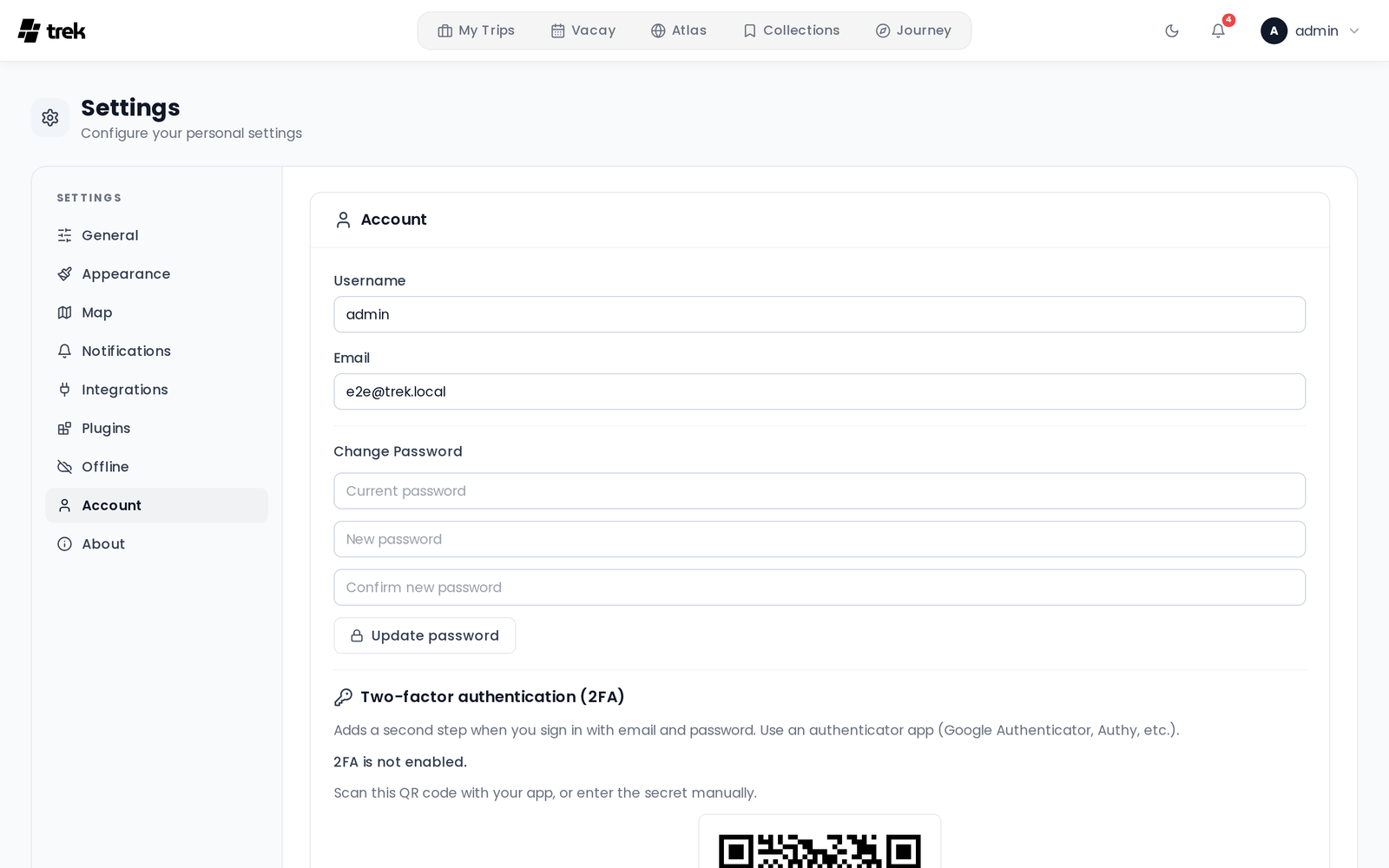This screenshot has height=868, width=1389.
Task: Click the red notification count badge
Action: pos(1228,20)
